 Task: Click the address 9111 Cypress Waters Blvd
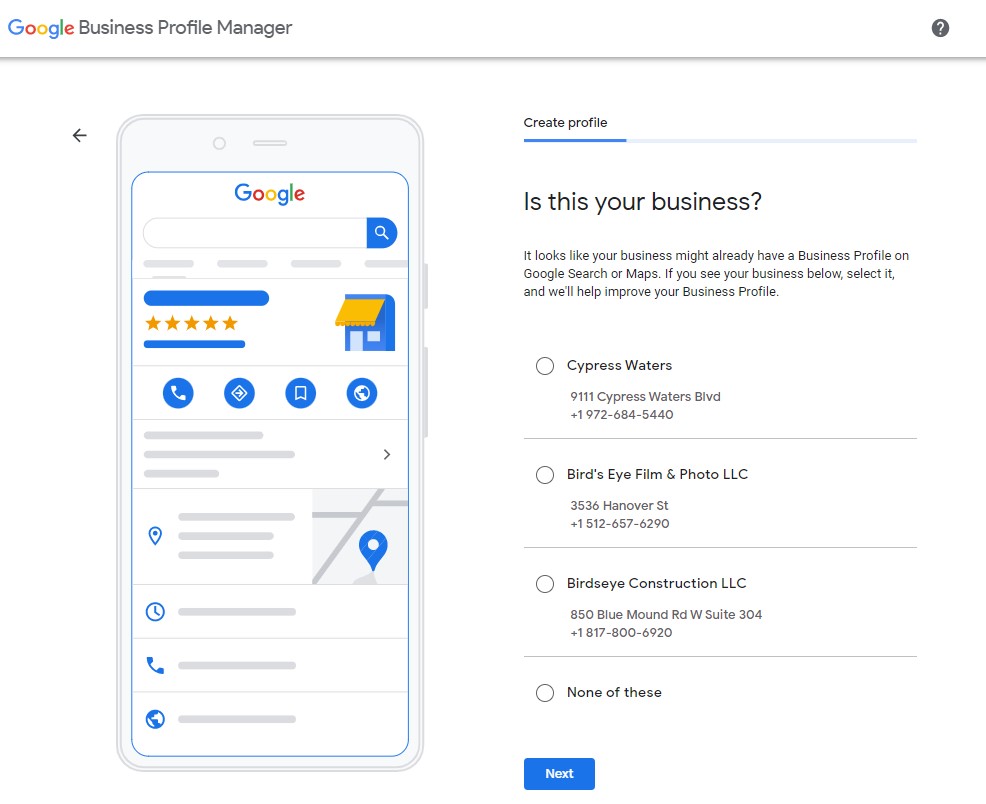click(645, 397)
